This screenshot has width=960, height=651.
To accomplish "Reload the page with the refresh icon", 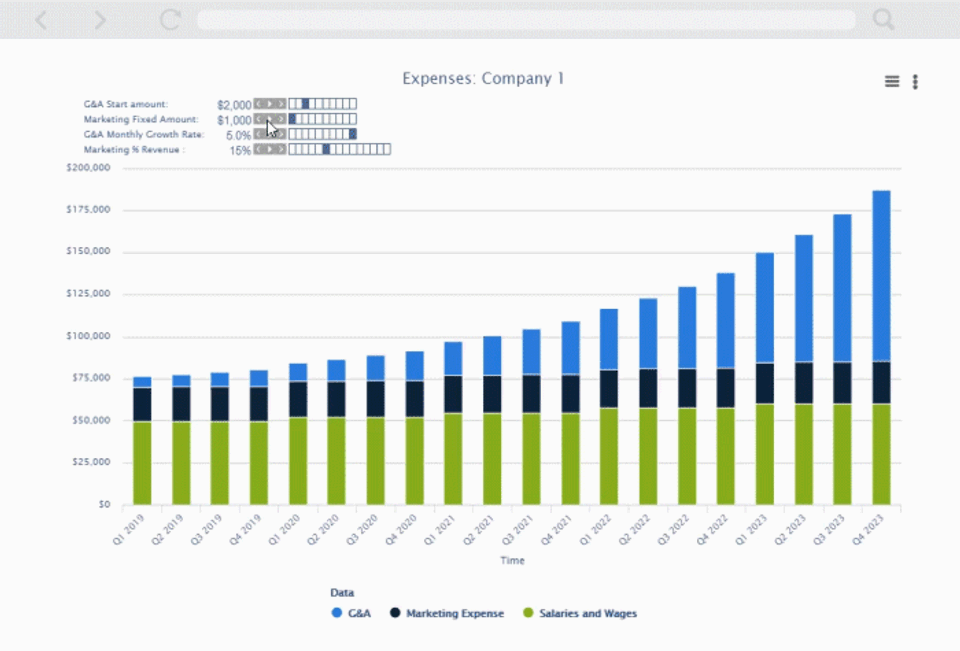I will (169, 19).
